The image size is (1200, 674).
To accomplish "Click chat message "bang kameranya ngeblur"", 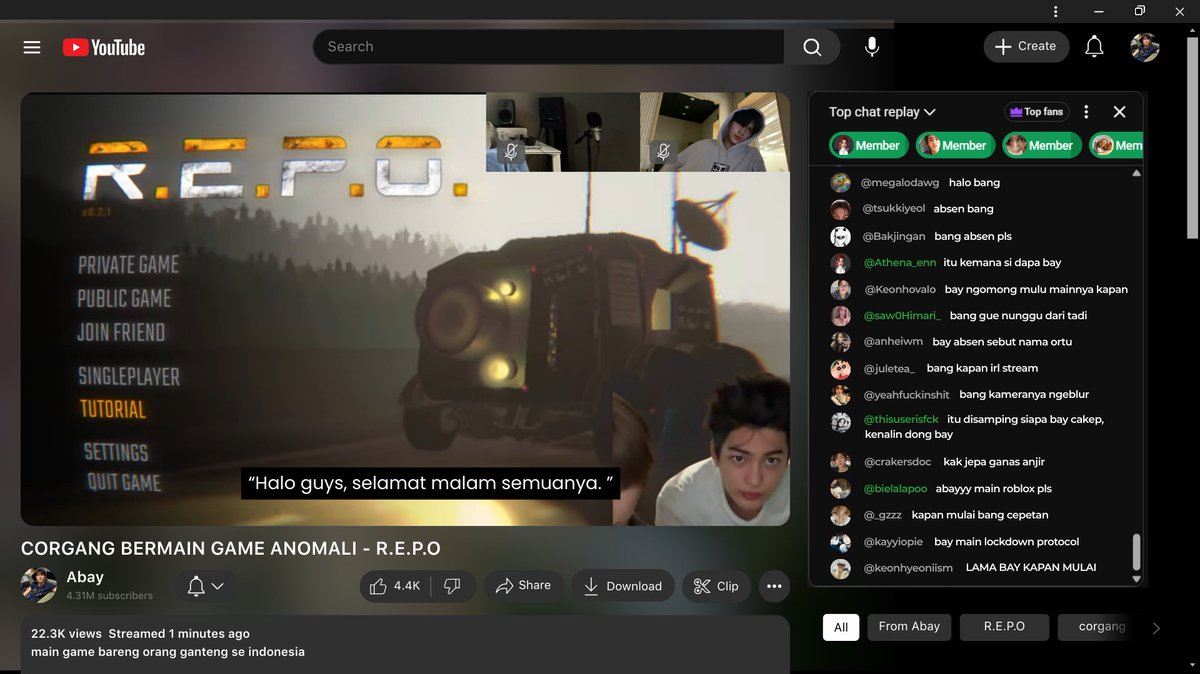I will pos(1024,395).
